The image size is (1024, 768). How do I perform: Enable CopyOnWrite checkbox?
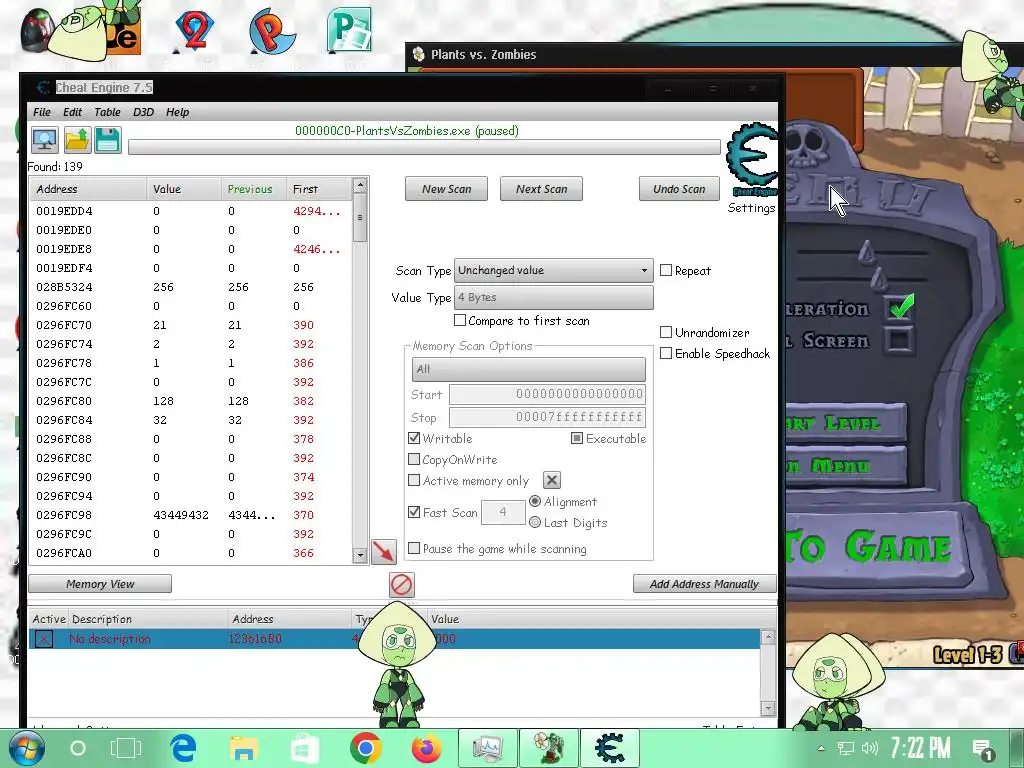click(x=414, y=459)
